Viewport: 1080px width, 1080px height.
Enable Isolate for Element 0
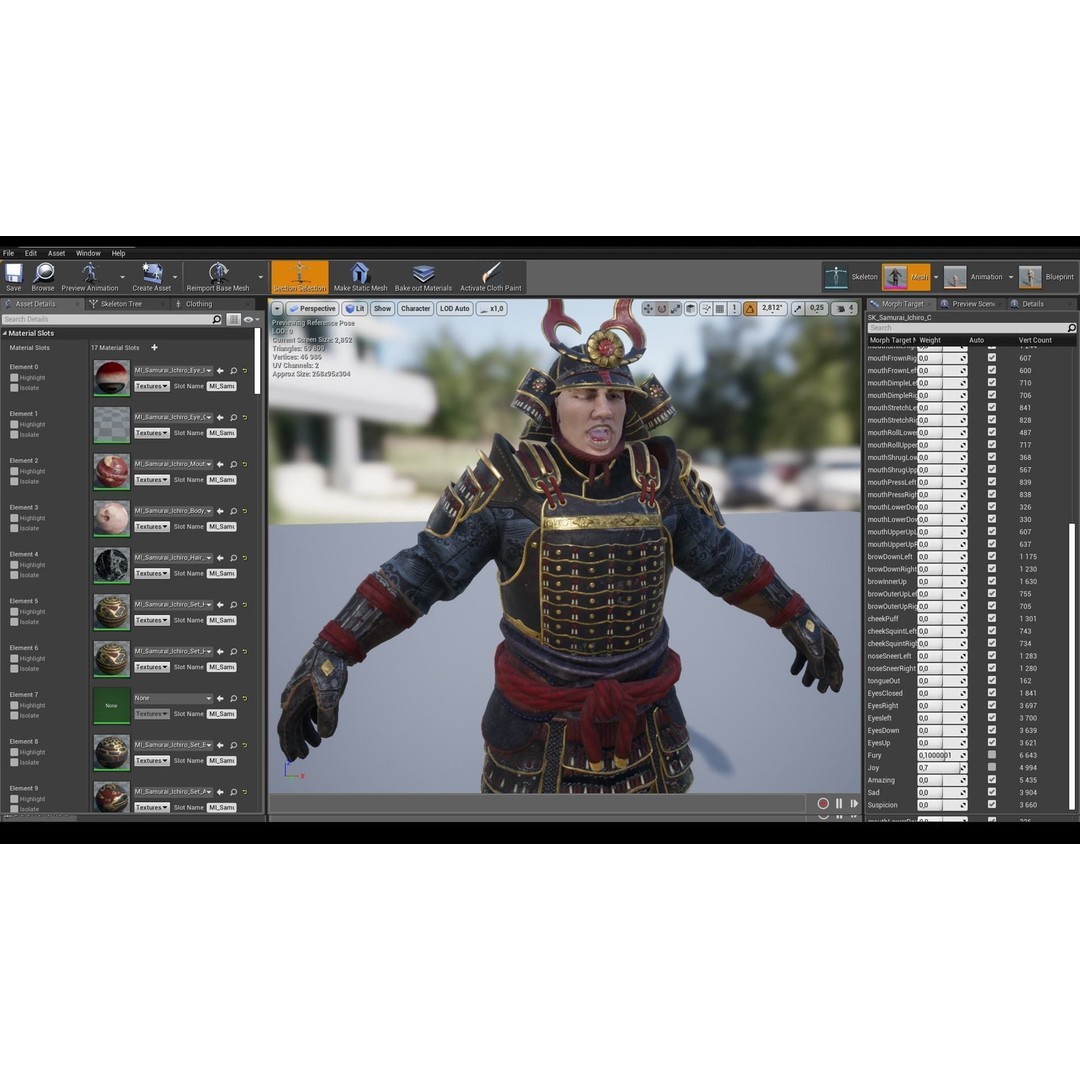[14, 388]
